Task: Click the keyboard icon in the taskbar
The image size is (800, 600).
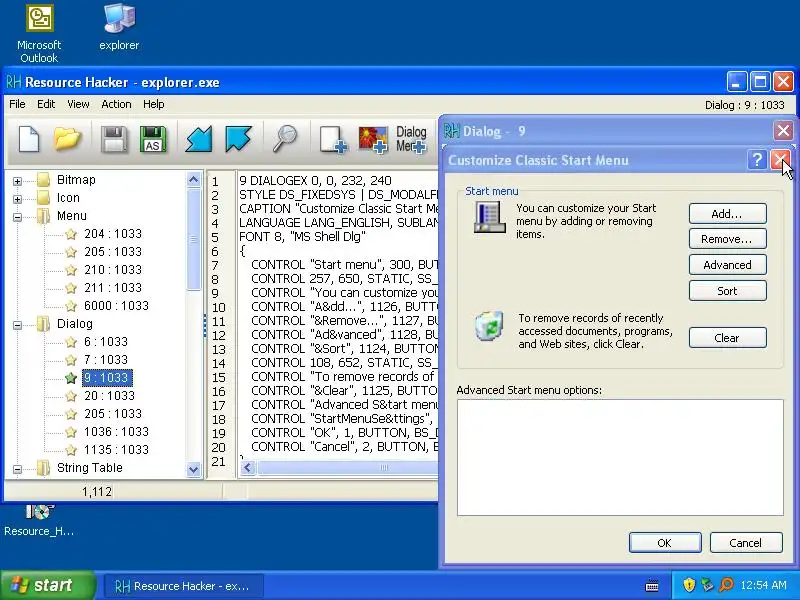Action: tap(652, 585)
